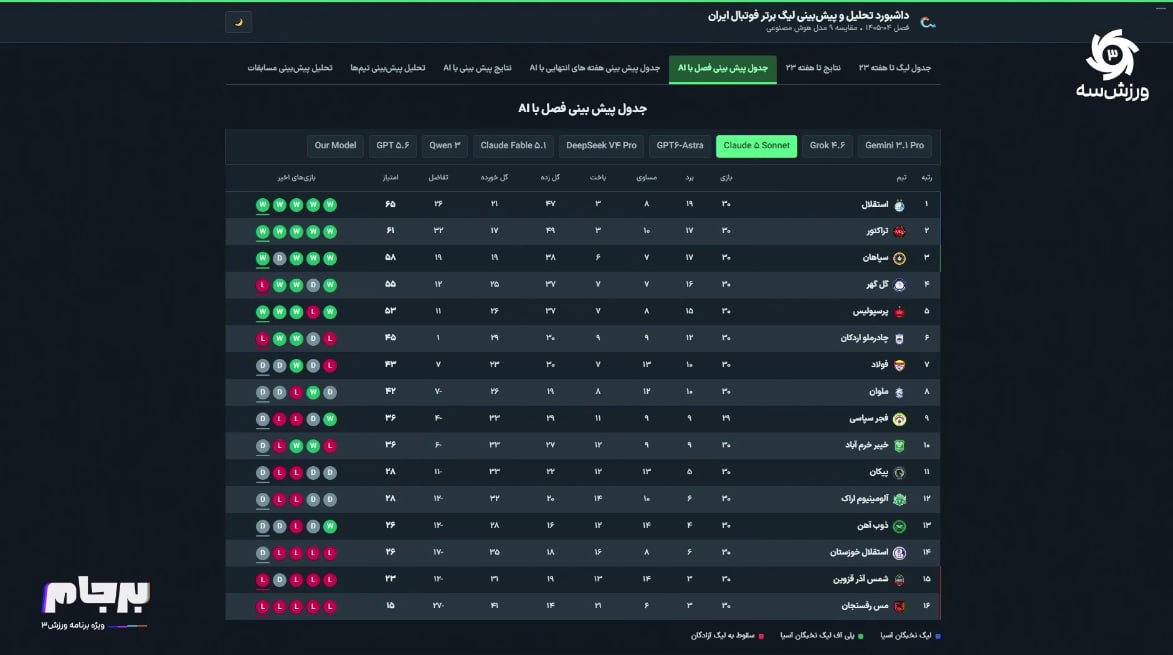Select the Grok 4.6 model
The width and height of the screenshot is (1173, 655).
click(x=827, y=146)
